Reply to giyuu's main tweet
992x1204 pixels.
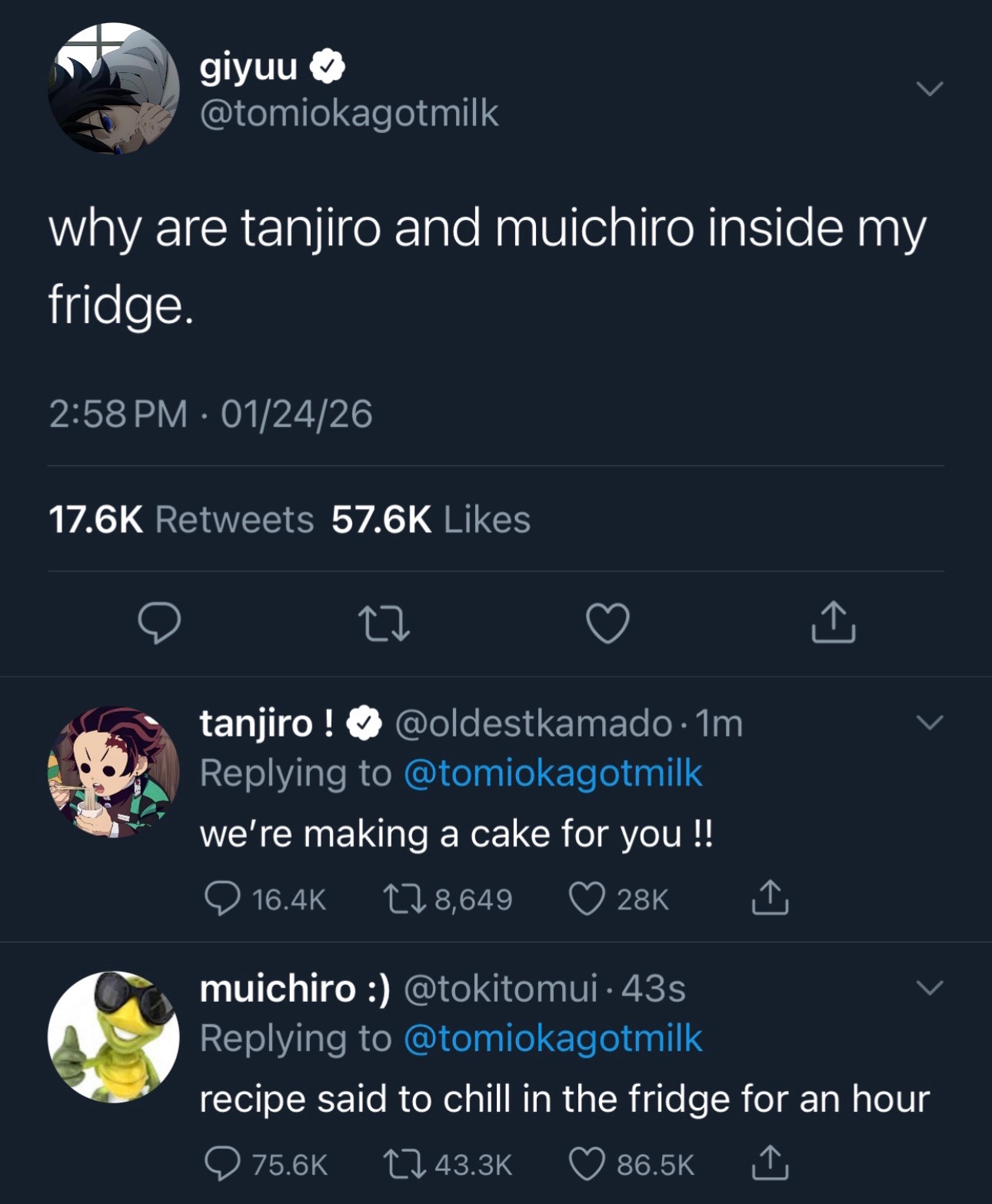pos(159,623)
